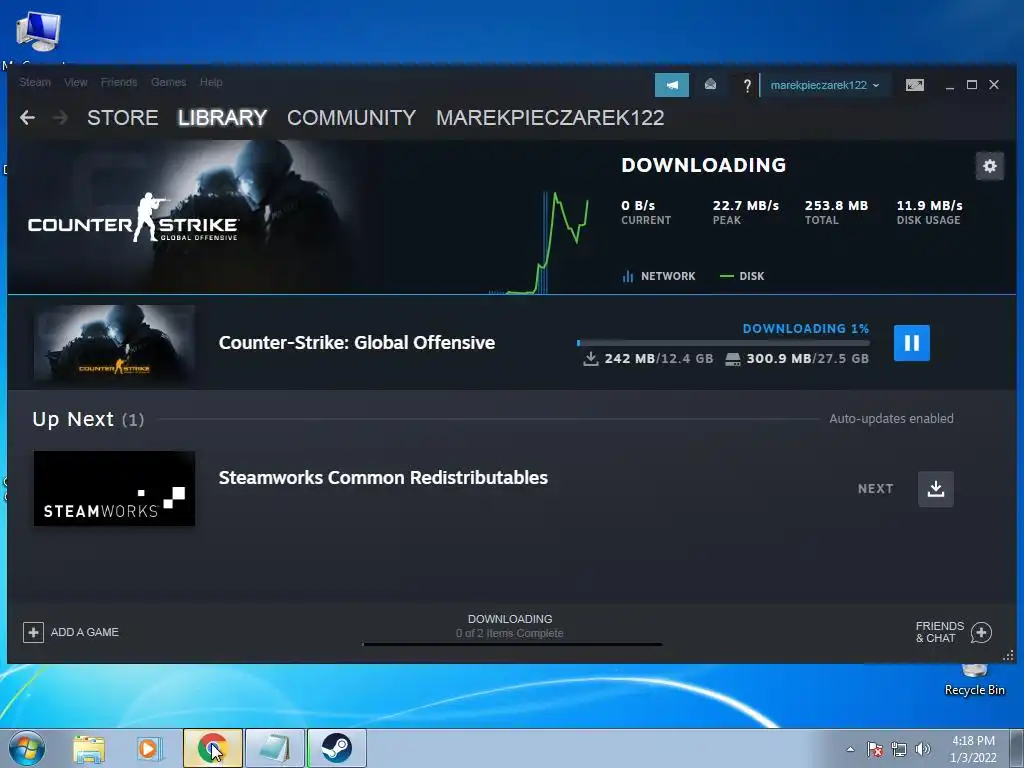This screenshot has height=768, width=1024.
Task: Click 300.9 MB/27.5 GB disk size
Action: (x=797, y=359)
